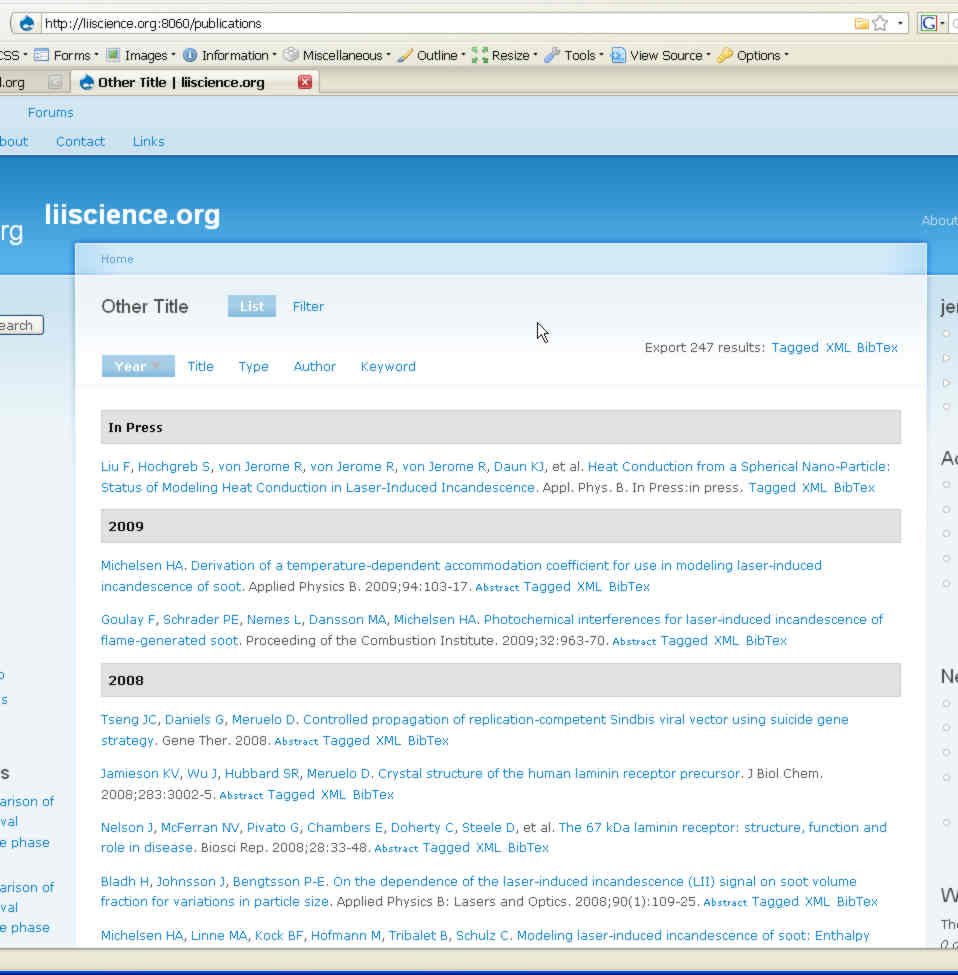Image resolution: width=958 pixels, height=975 pixels.
Task: Switch to the Filter tab
Action: (x=308, y=307)
